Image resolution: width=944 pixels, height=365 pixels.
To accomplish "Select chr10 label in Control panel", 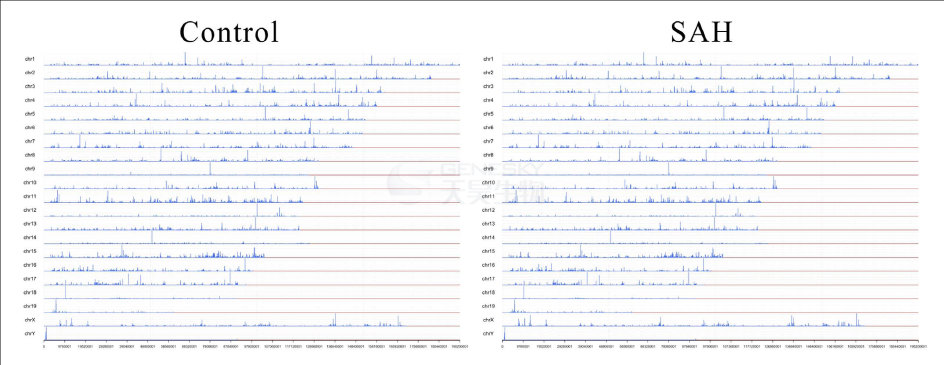I will (x=31, y=182).
